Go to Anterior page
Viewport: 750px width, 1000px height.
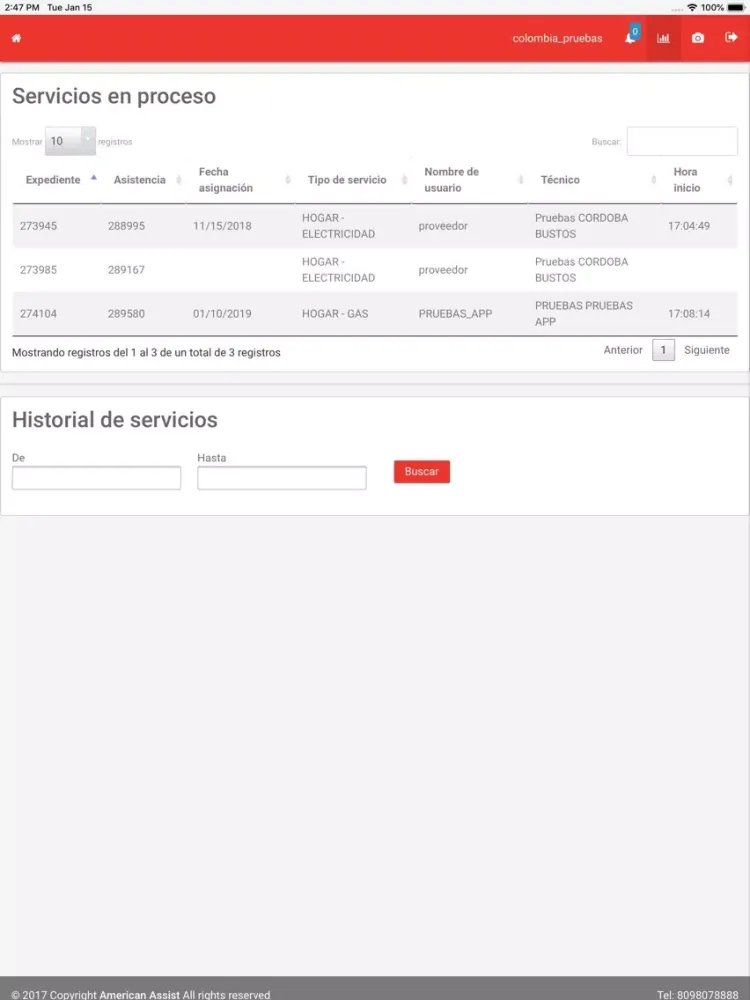tap(623, 350)
